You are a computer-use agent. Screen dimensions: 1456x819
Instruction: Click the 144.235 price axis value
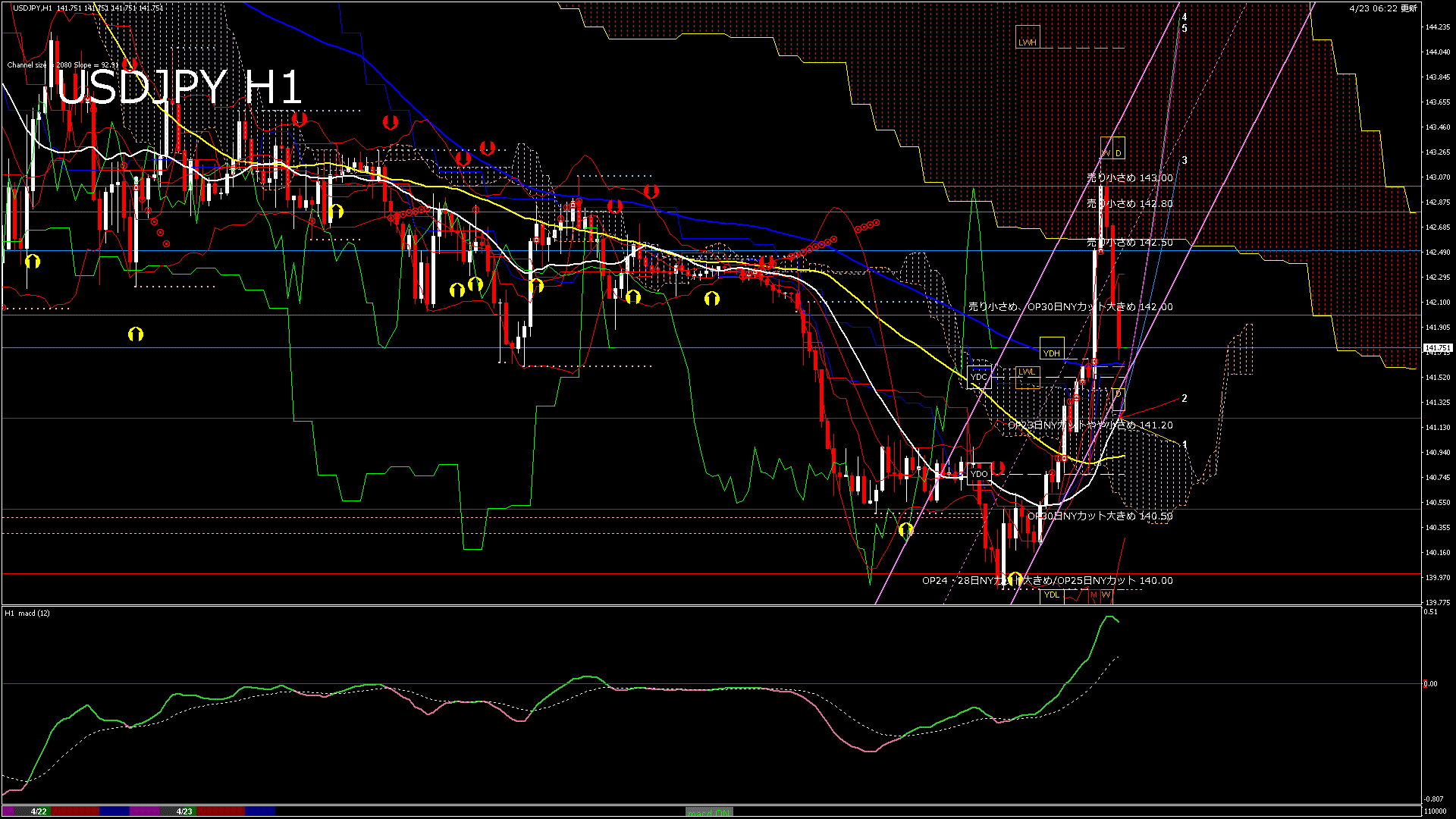1438,27
